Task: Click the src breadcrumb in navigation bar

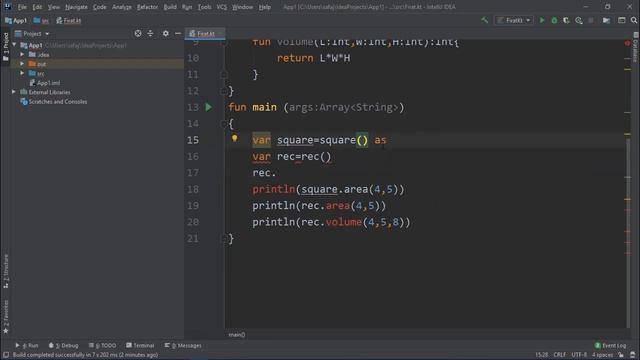Action: click(41, 20)
